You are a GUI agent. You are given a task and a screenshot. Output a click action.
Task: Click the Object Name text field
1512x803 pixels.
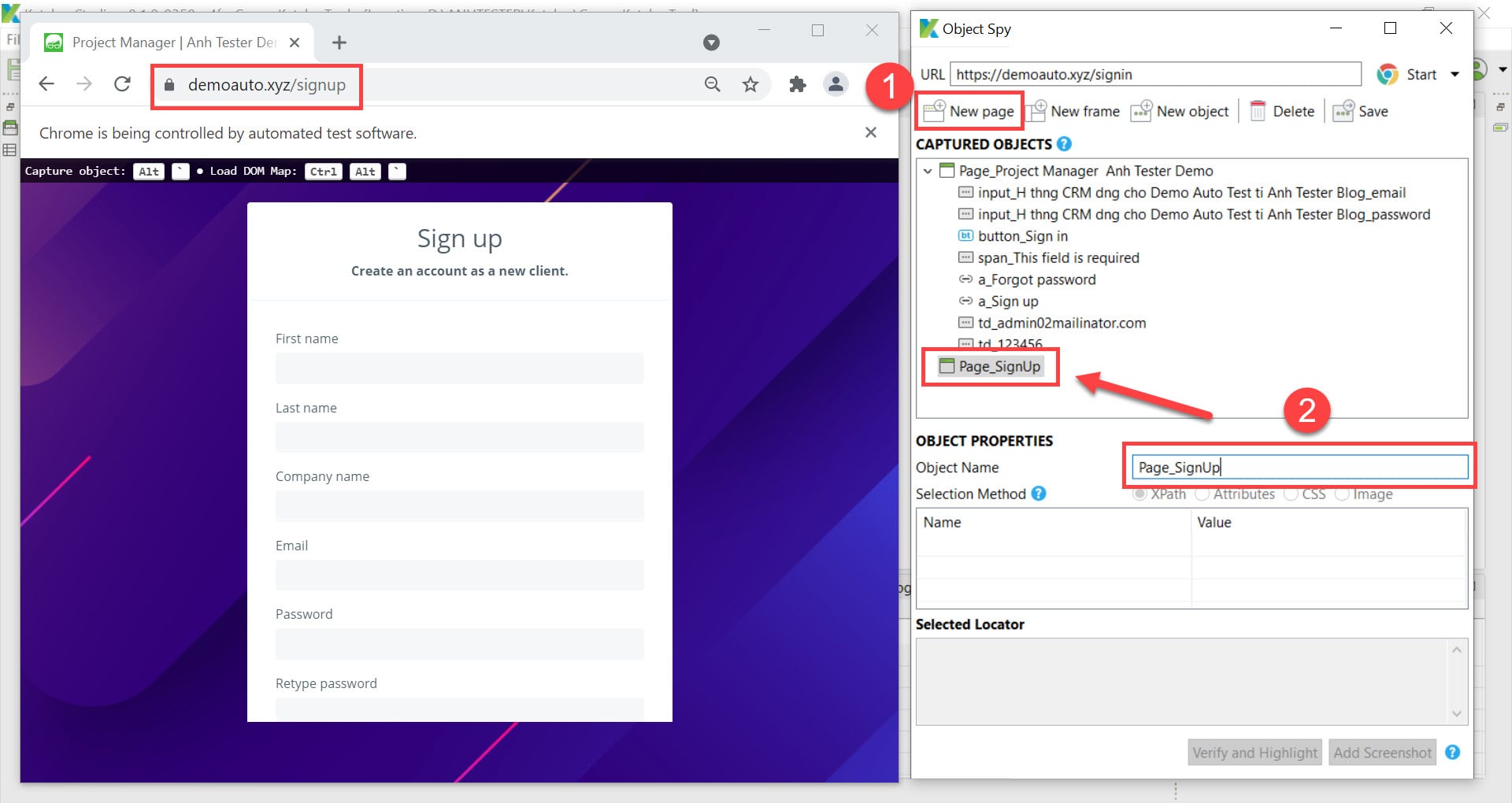click(1300, 467)
